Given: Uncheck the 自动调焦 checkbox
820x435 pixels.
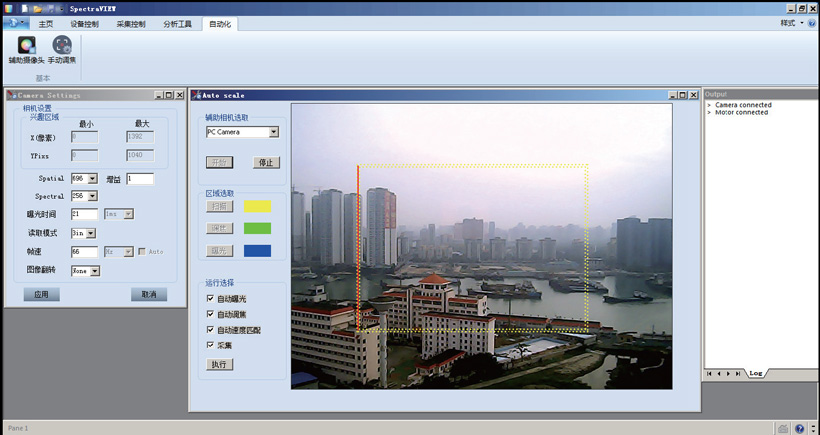Looking at the screenshot, I should [x=210, y=314].
